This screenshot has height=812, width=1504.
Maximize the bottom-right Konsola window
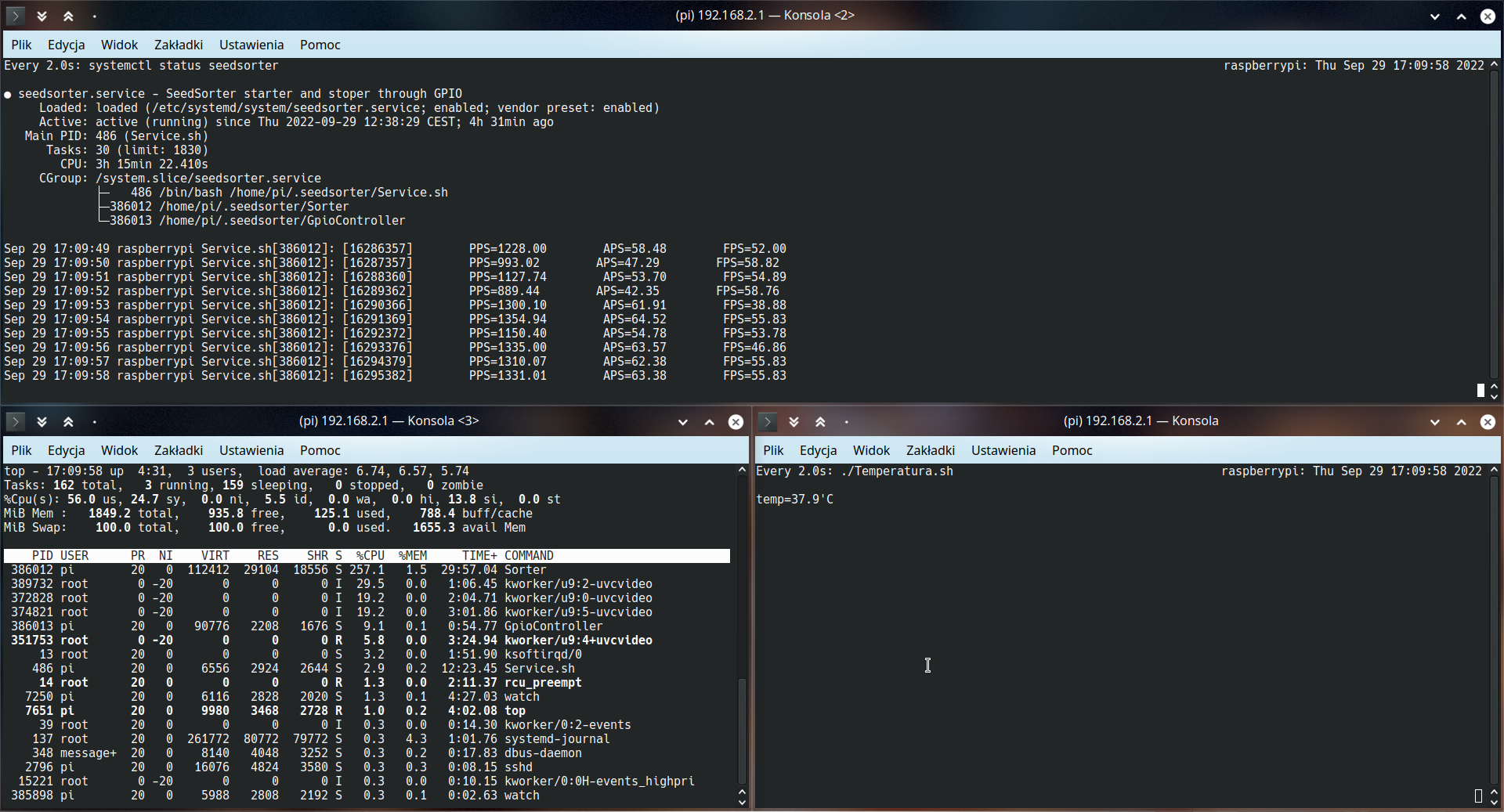click(1462, 422)
